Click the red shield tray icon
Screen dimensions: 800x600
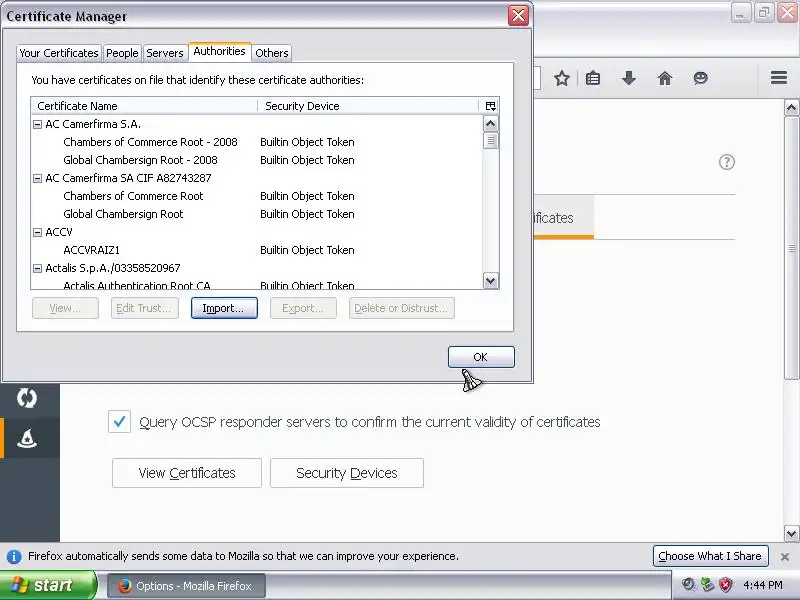(725, 585)
